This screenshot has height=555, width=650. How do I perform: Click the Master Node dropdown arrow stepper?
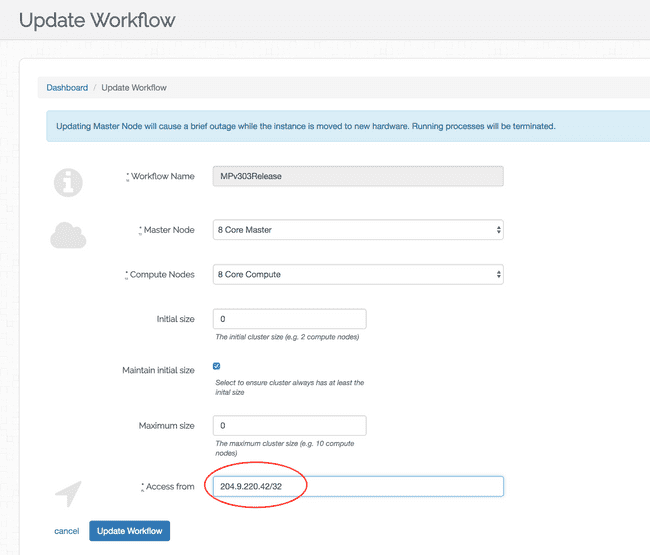click(x=498, y=230)
